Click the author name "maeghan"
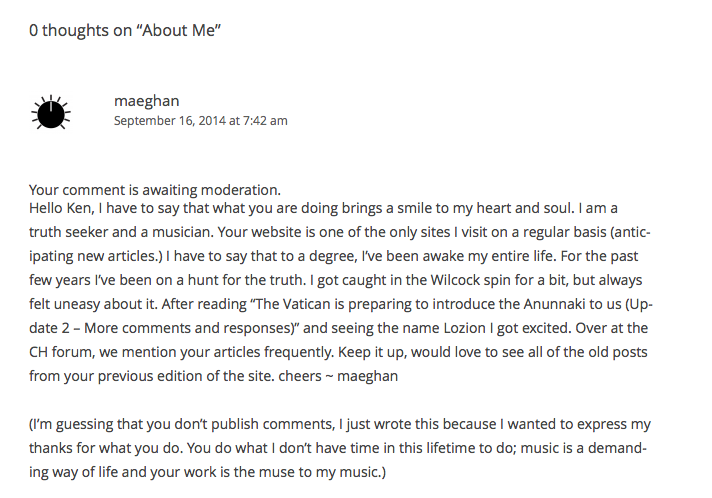Screen dimensions: 712x498 point(146,100)
